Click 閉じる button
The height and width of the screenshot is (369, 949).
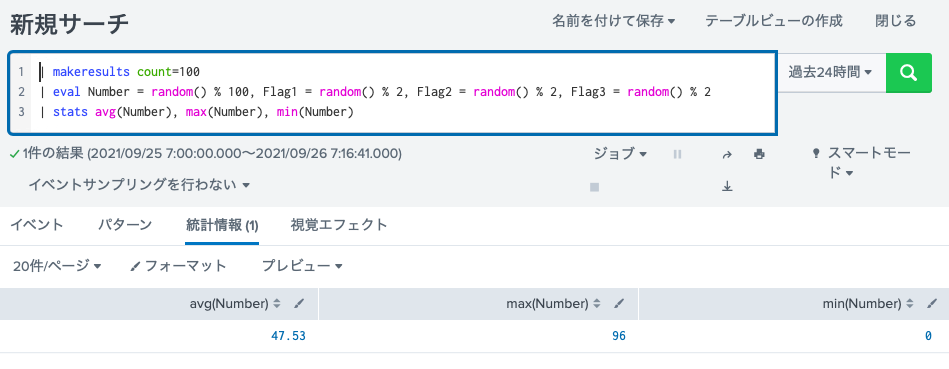[x=896, y=21]
